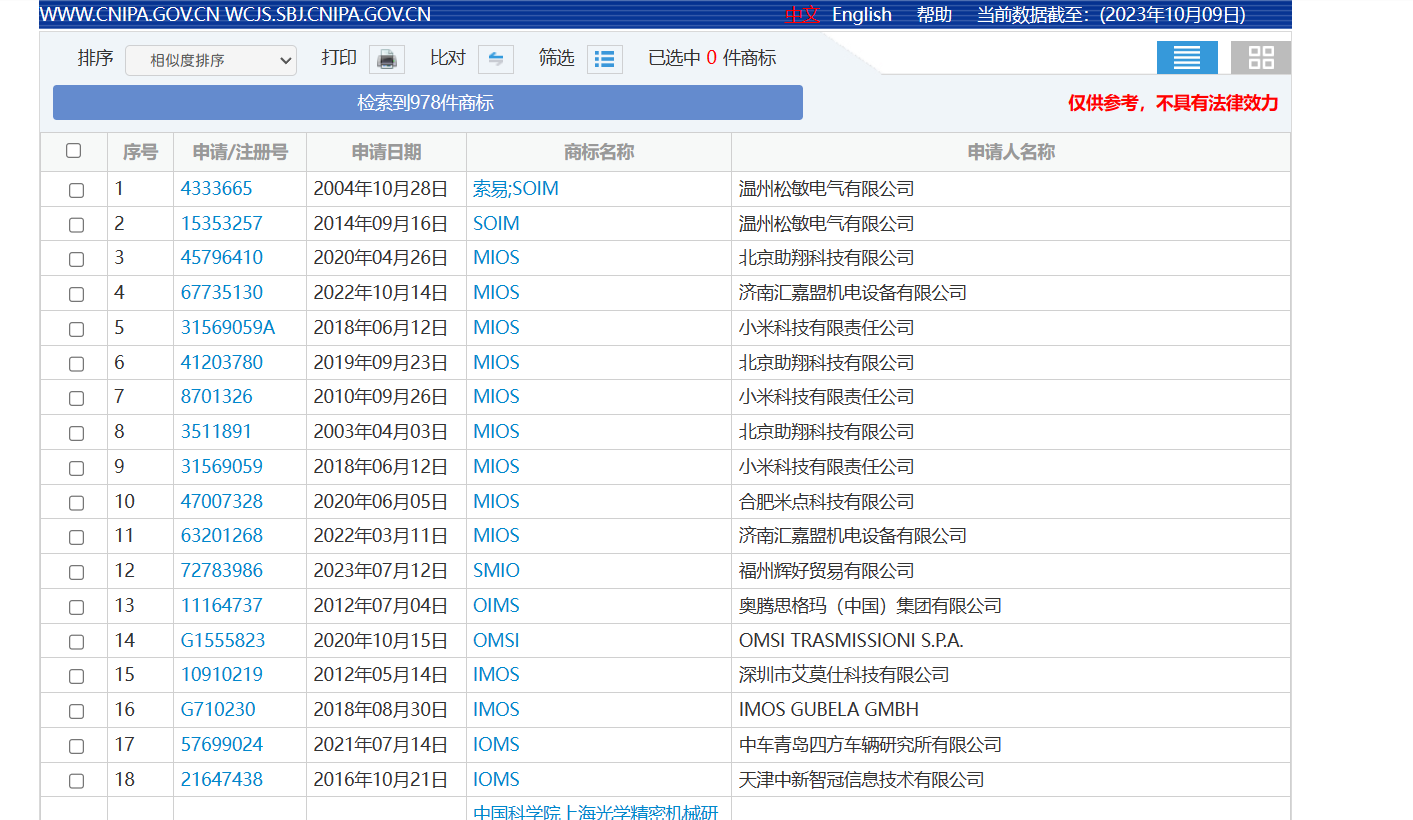Screen dimensions: 1413x820
Task: Open registration number 8701326
Action: click(x=216, y=396)
